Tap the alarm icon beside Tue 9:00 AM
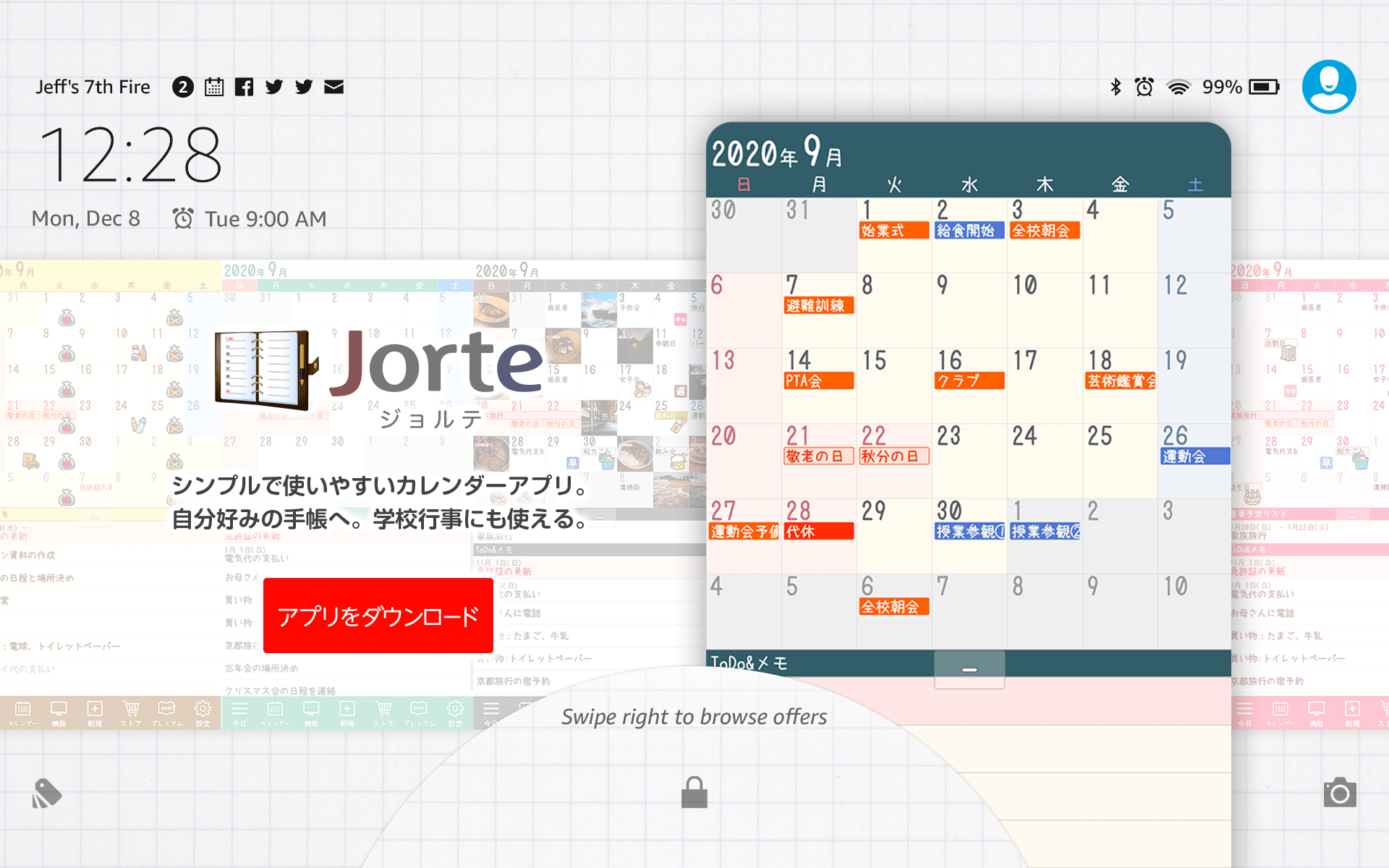The width and height of the screenshot is (1389, 868). pos(184,218)
